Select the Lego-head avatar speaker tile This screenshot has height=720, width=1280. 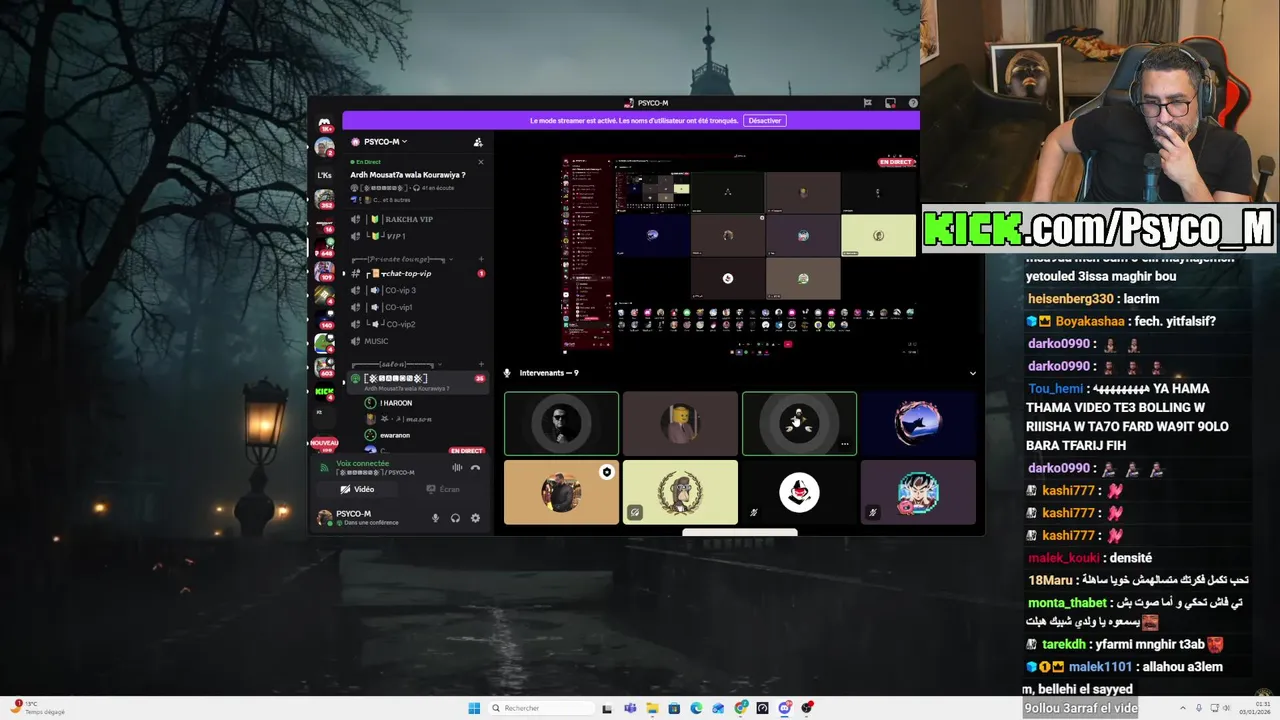(680, 423)
